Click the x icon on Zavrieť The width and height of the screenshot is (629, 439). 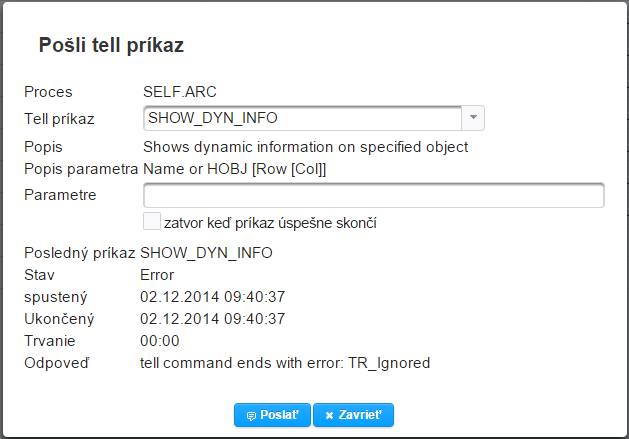(x=329, y=415)
